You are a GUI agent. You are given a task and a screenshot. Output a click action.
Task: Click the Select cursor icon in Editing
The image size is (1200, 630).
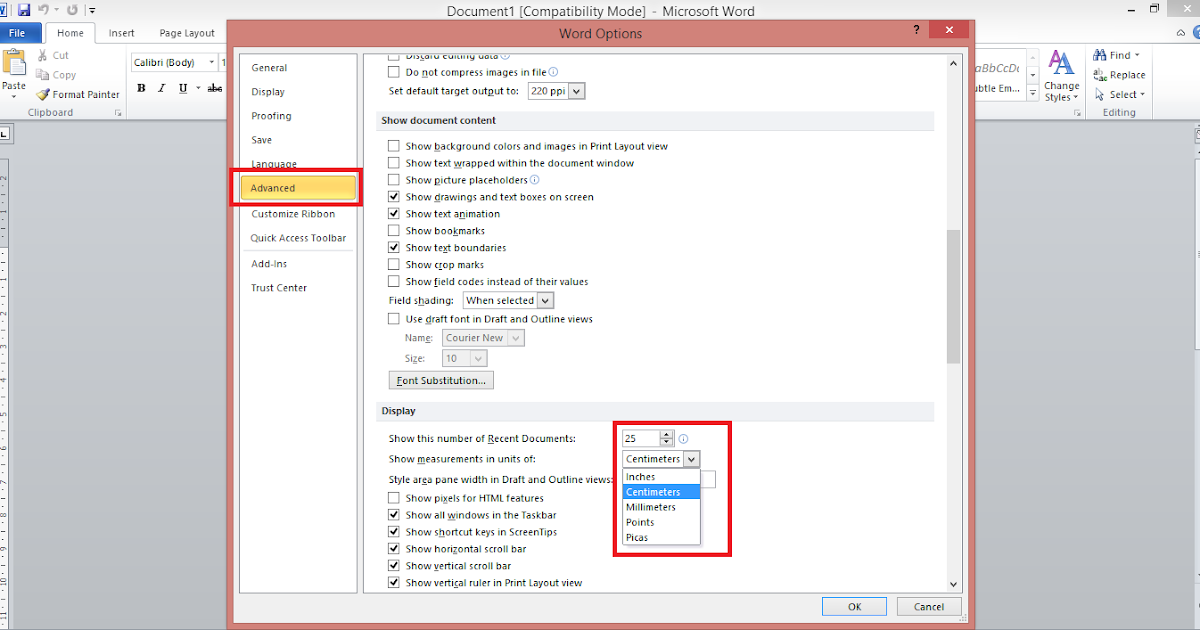(x=1099, y=95)
